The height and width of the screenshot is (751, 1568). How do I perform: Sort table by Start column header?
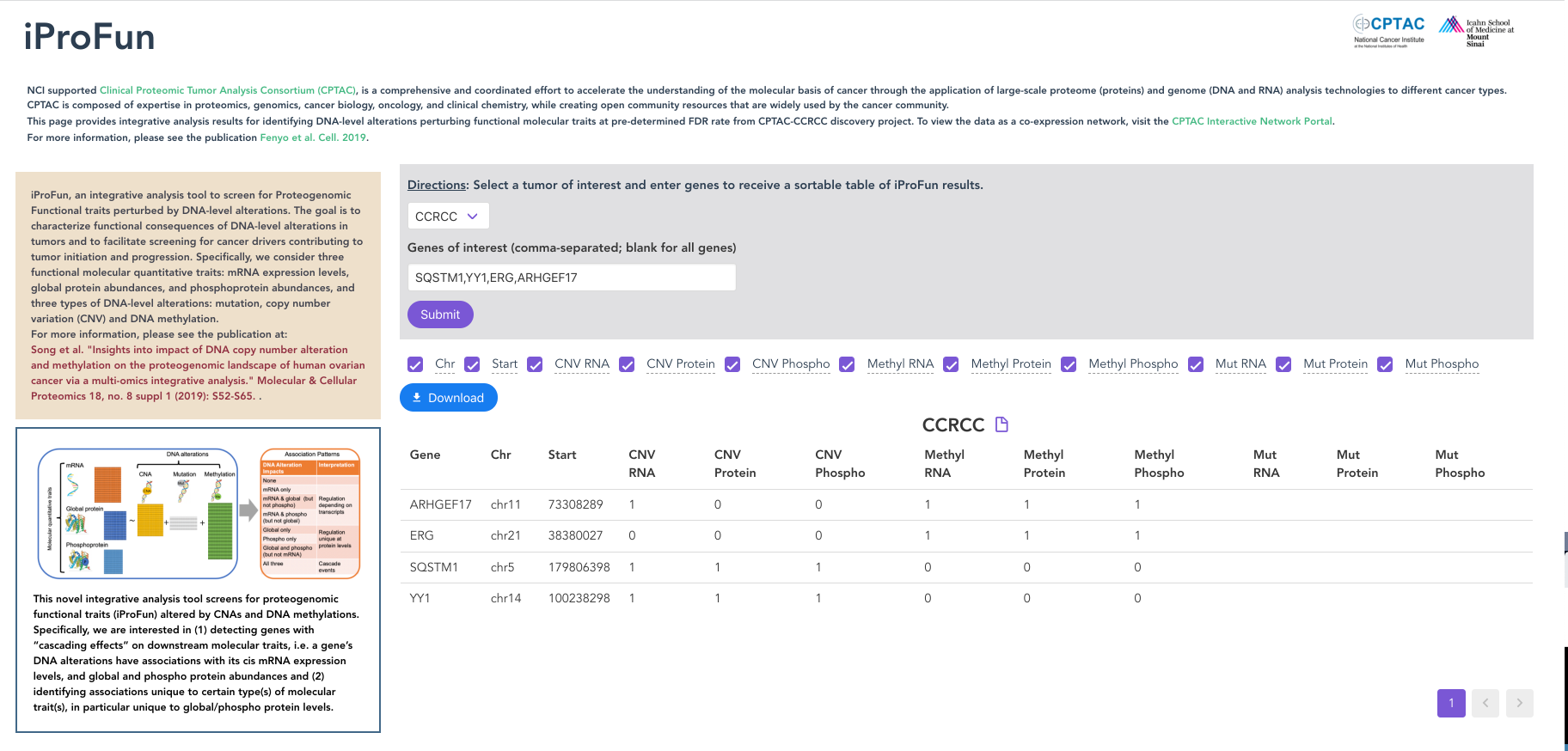[562, 455]
